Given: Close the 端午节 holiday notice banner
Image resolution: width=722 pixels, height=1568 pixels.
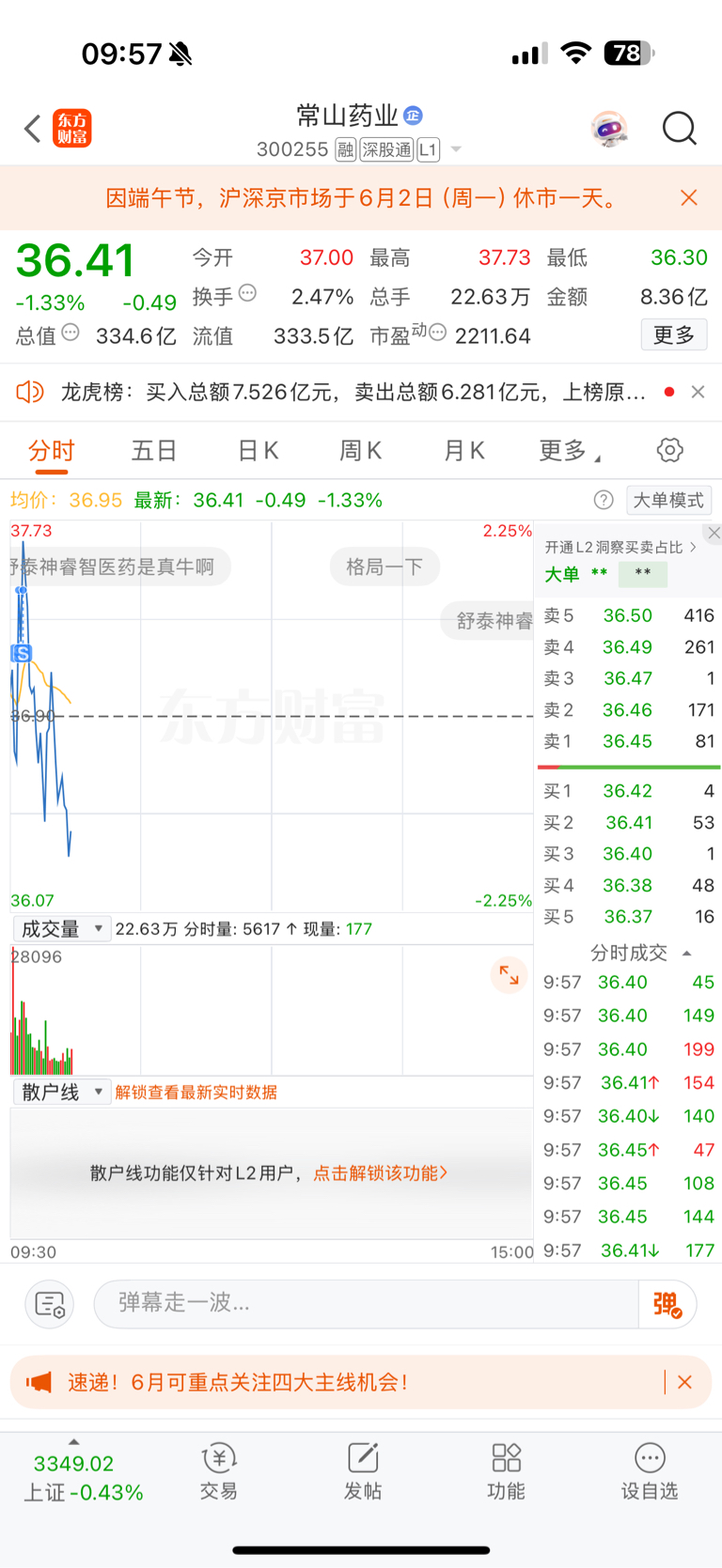Looking at the screenshot, I should coord(689,197).
